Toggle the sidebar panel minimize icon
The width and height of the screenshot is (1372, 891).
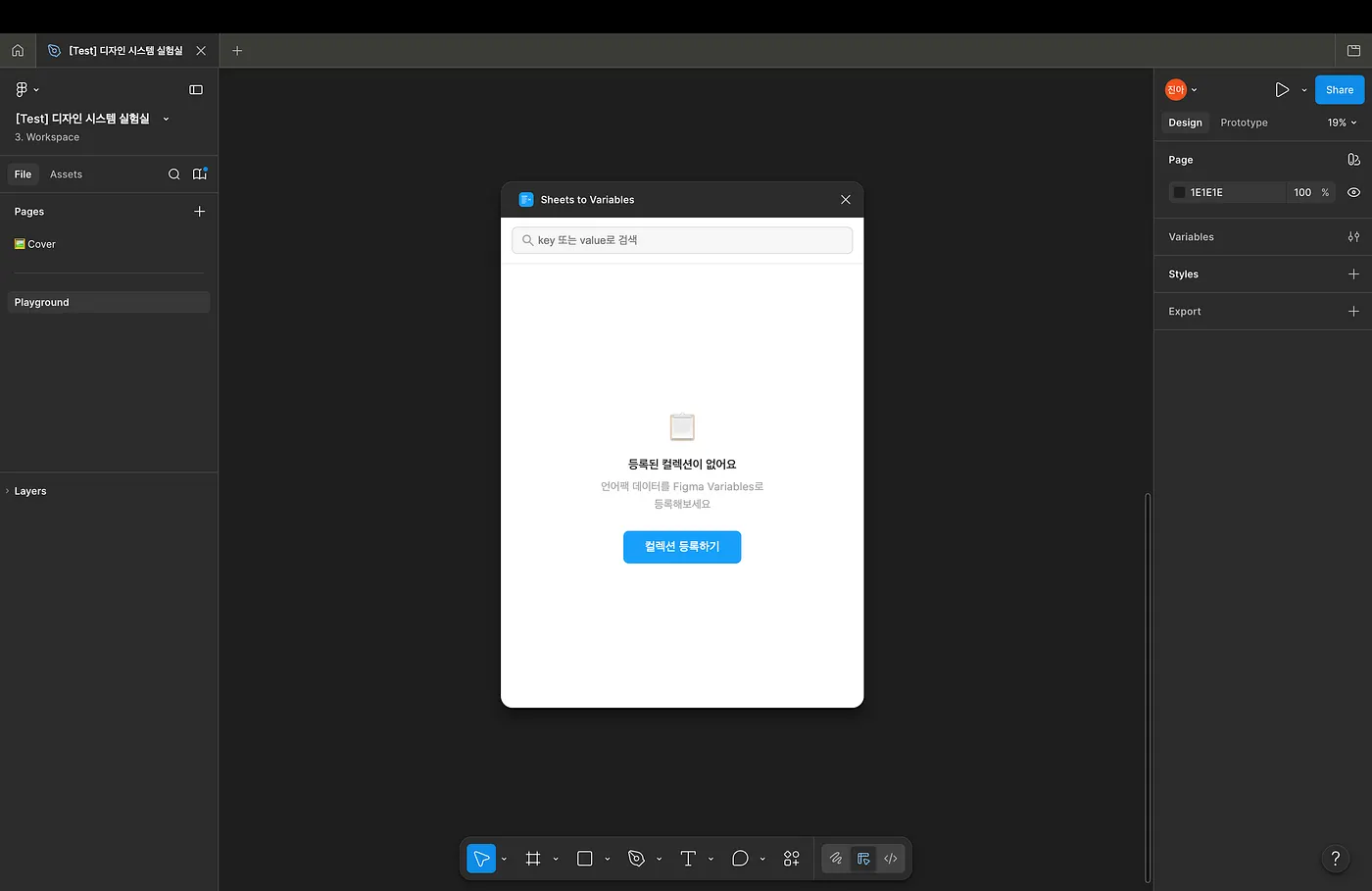pyautogui.click(x=196, y=89)
